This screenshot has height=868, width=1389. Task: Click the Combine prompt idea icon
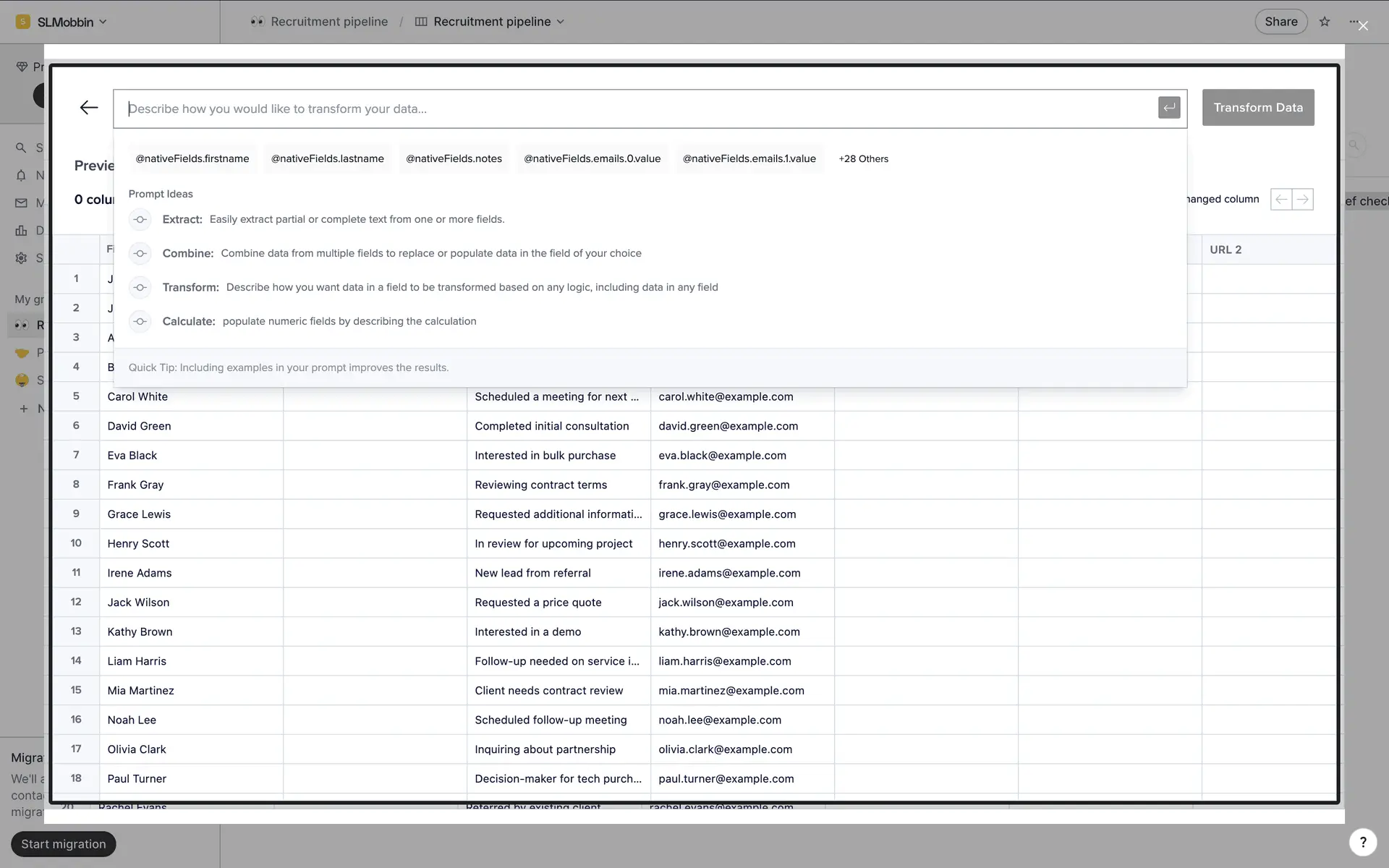click(x=140, y=253)
